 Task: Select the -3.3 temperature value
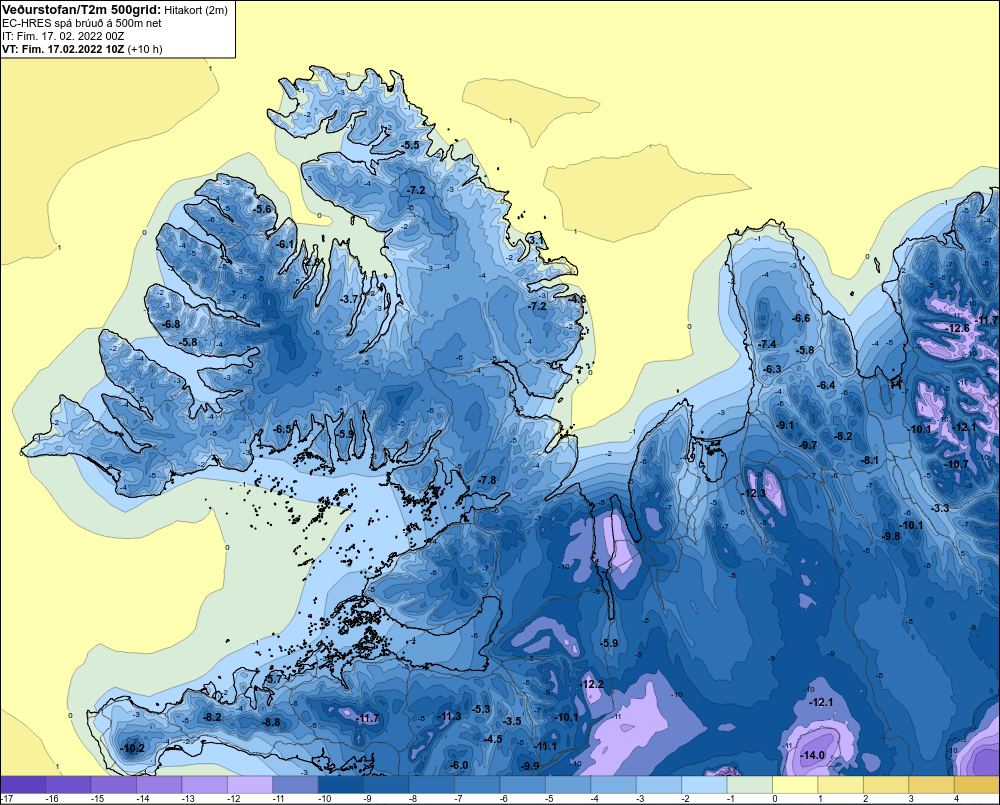click(x=941, y=508)
